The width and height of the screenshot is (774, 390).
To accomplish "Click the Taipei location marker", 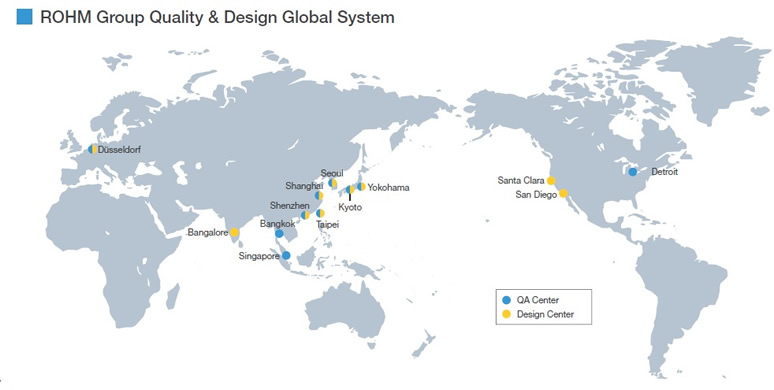I will tap(320, 213).
